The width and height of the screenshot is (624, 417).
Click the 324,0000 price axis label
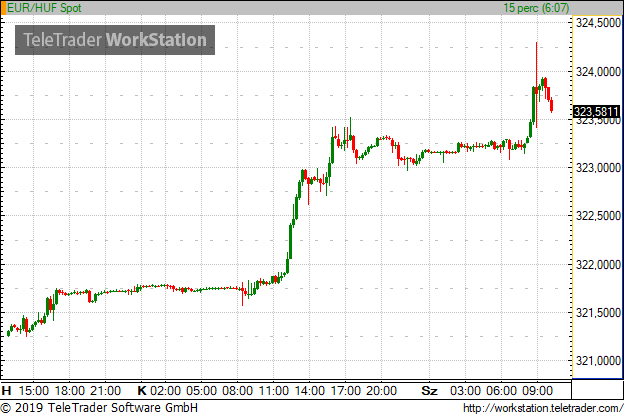coord(598,72)
